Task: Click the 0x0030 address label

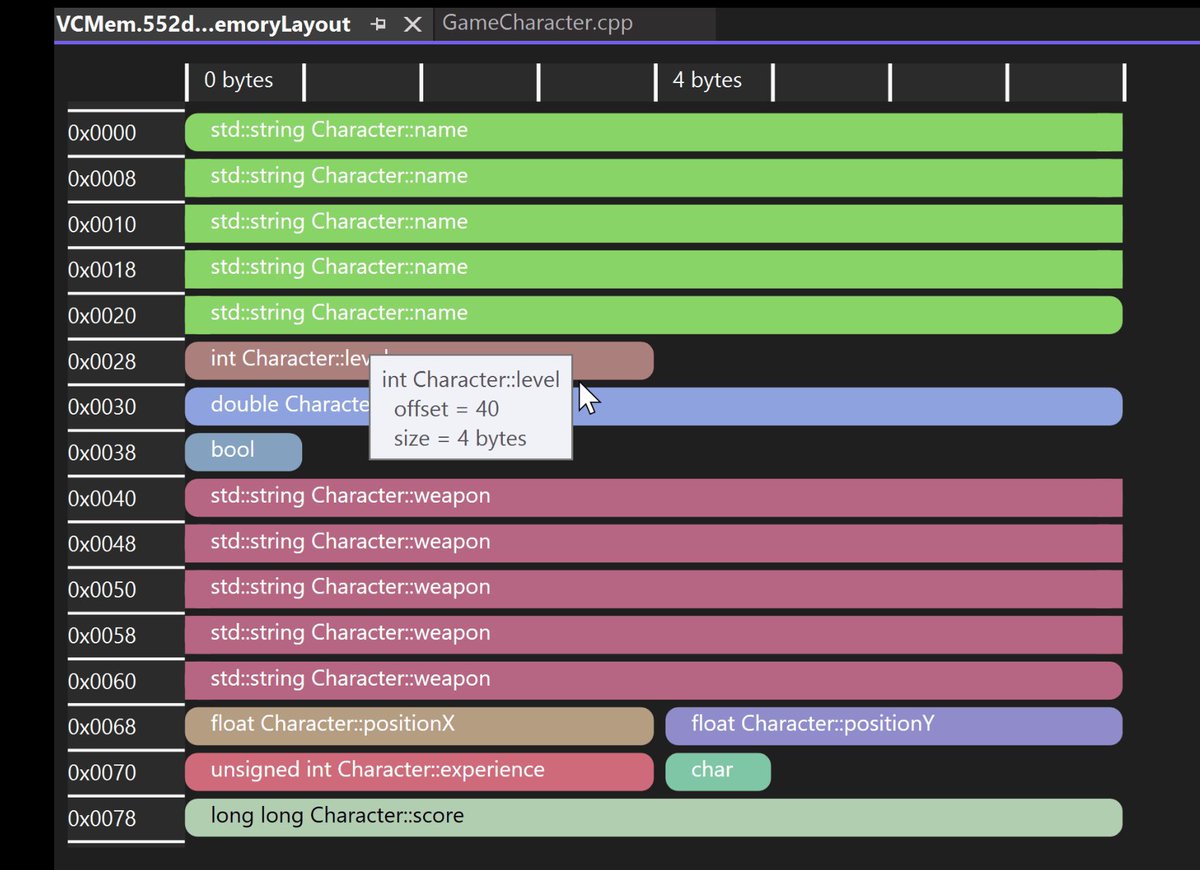Action: click(x=102, y=407)
